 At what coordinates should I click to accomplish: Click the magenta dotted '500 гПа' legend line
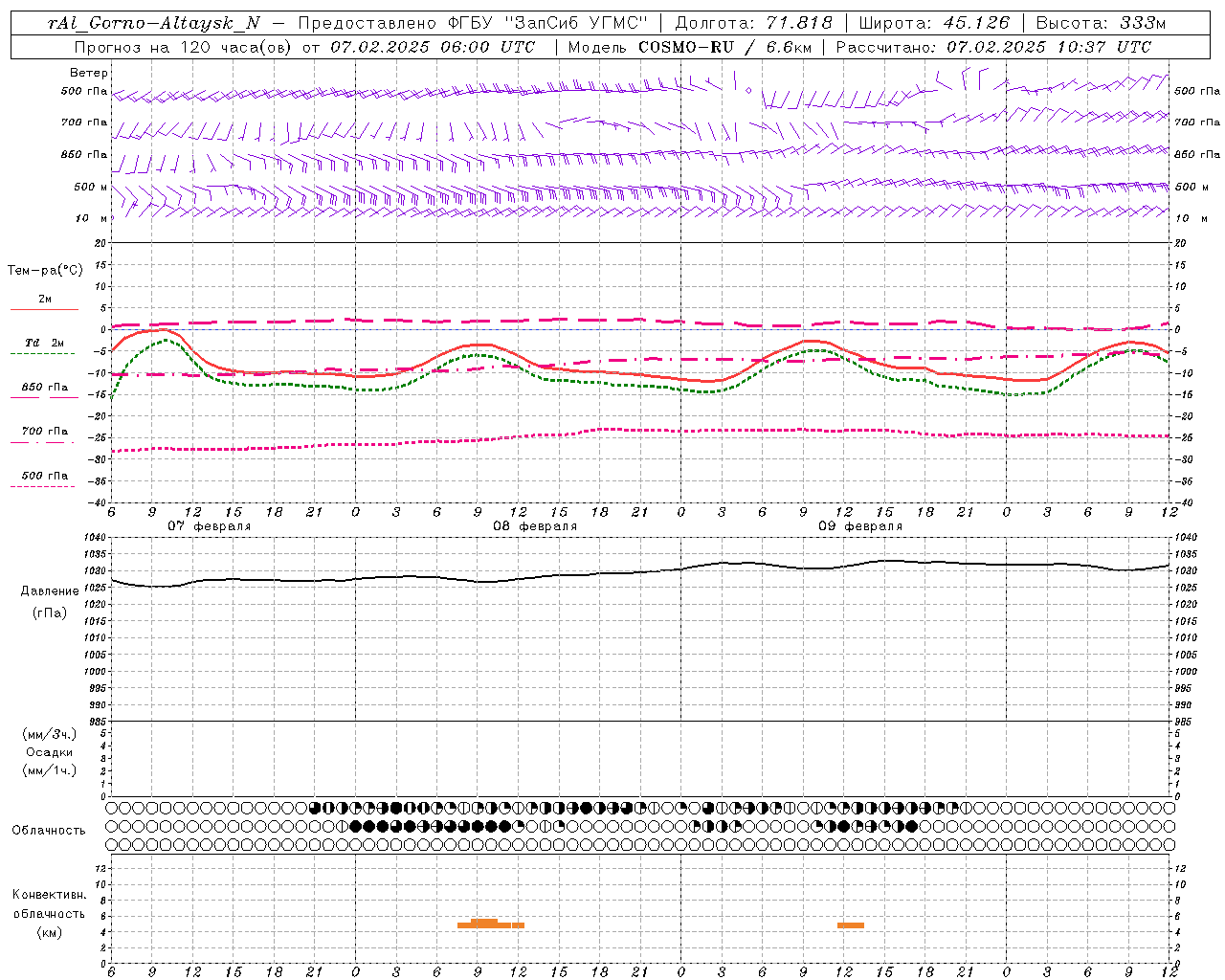[42, 487]
